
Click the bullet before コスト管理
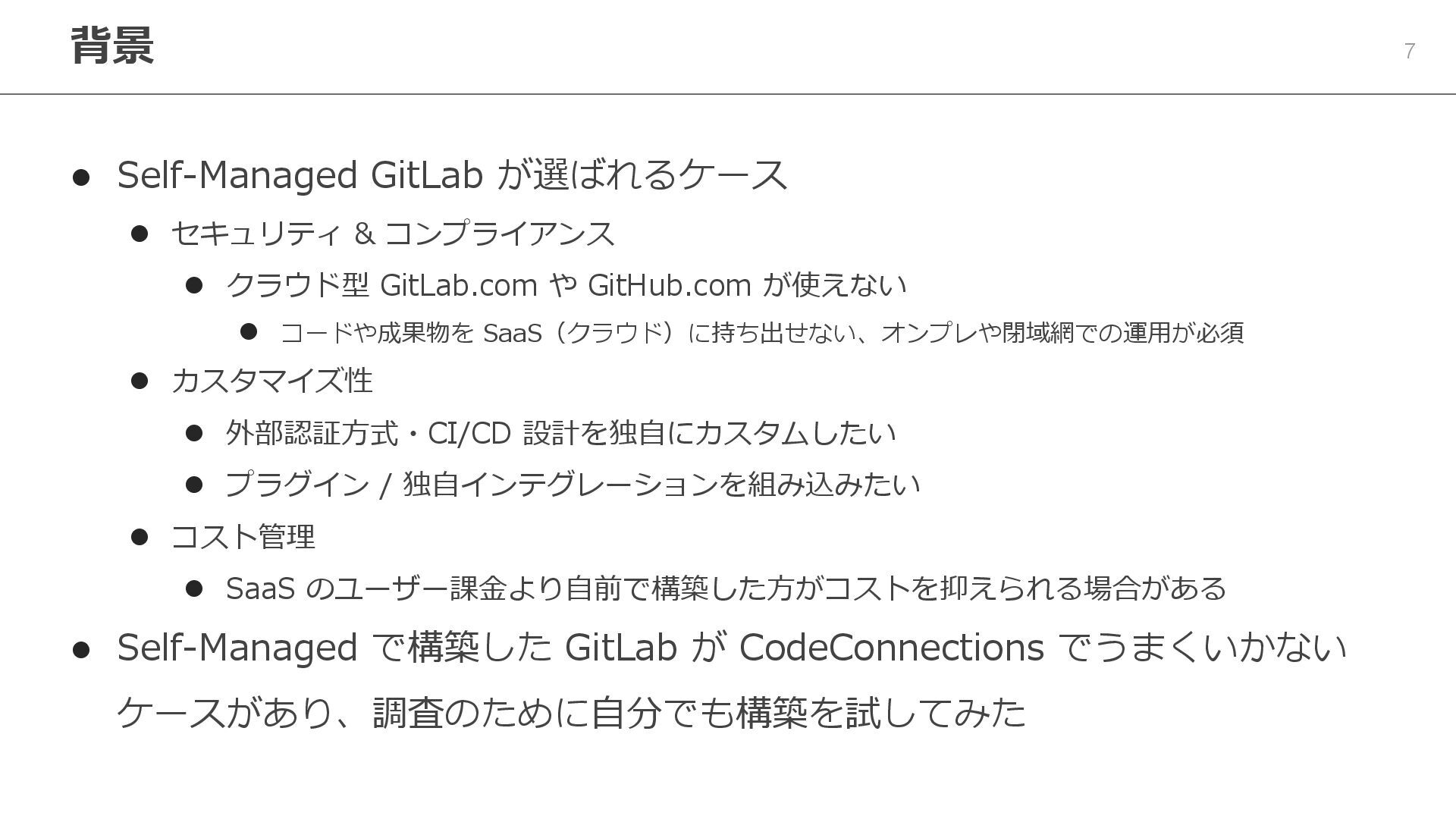coord(139,537)
